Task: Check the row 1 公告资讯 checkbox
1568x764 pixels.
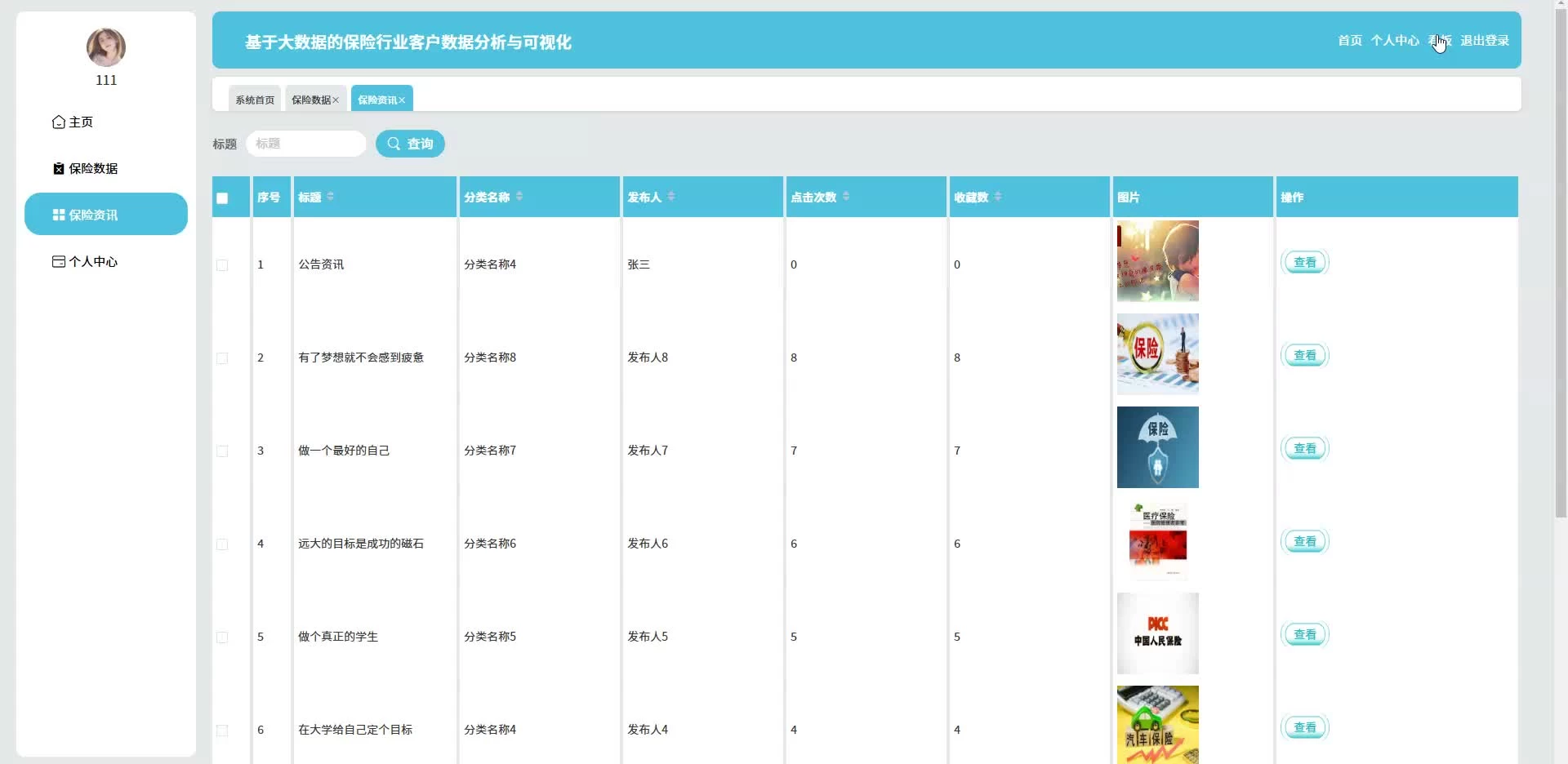Action: [x=222, y=265]
